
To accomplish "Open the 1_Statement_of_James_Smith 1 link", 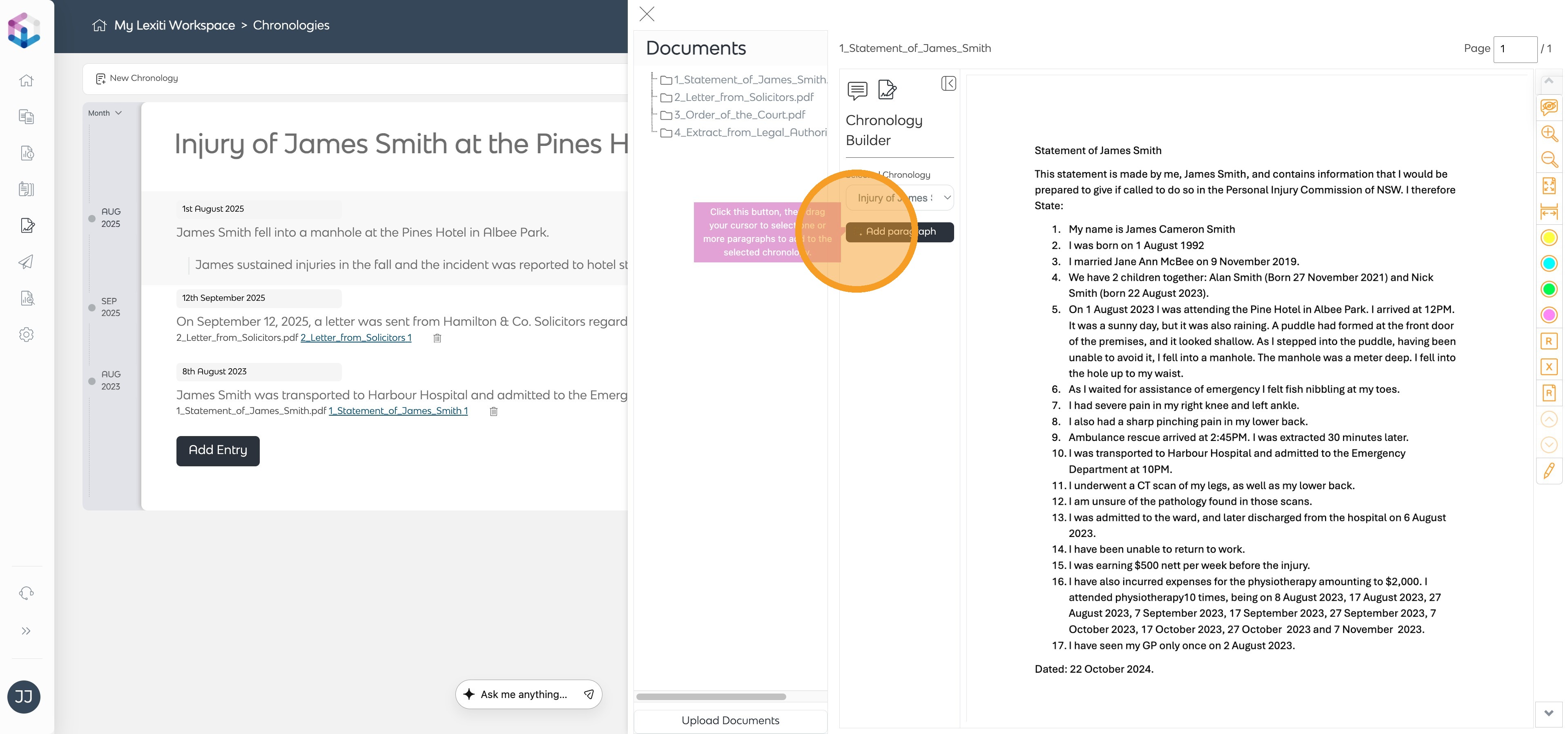I will click(x=398, y=411).
